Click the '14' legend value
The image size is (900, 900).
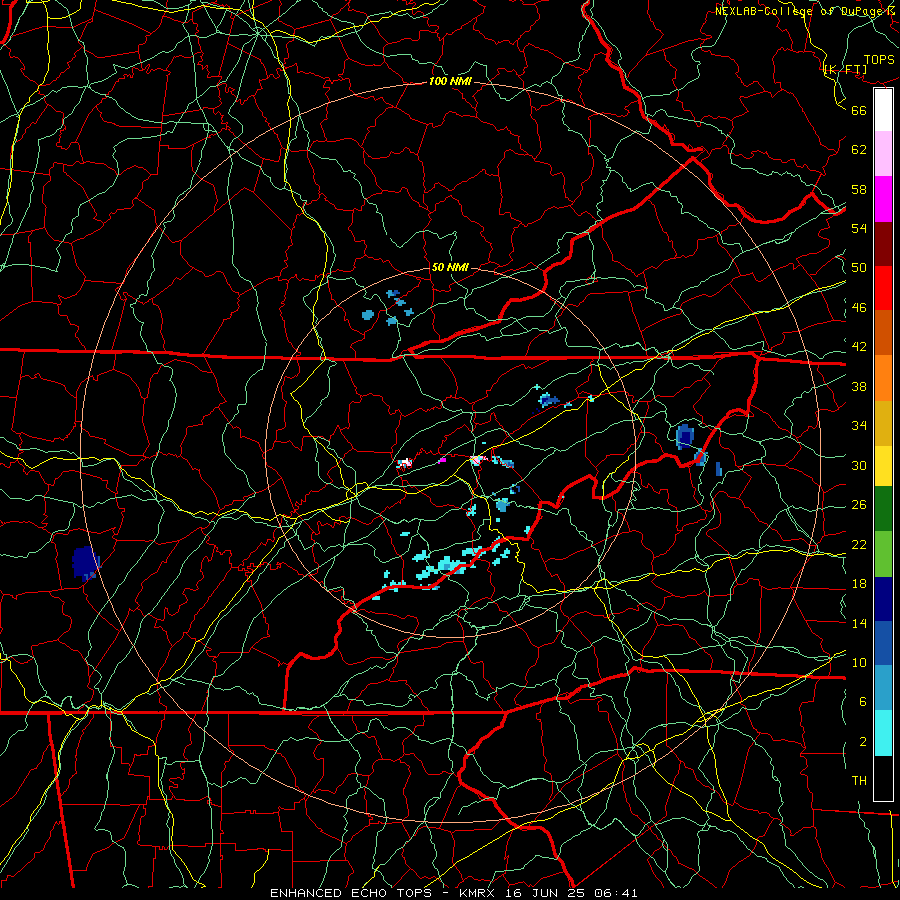tap(859, 623)
